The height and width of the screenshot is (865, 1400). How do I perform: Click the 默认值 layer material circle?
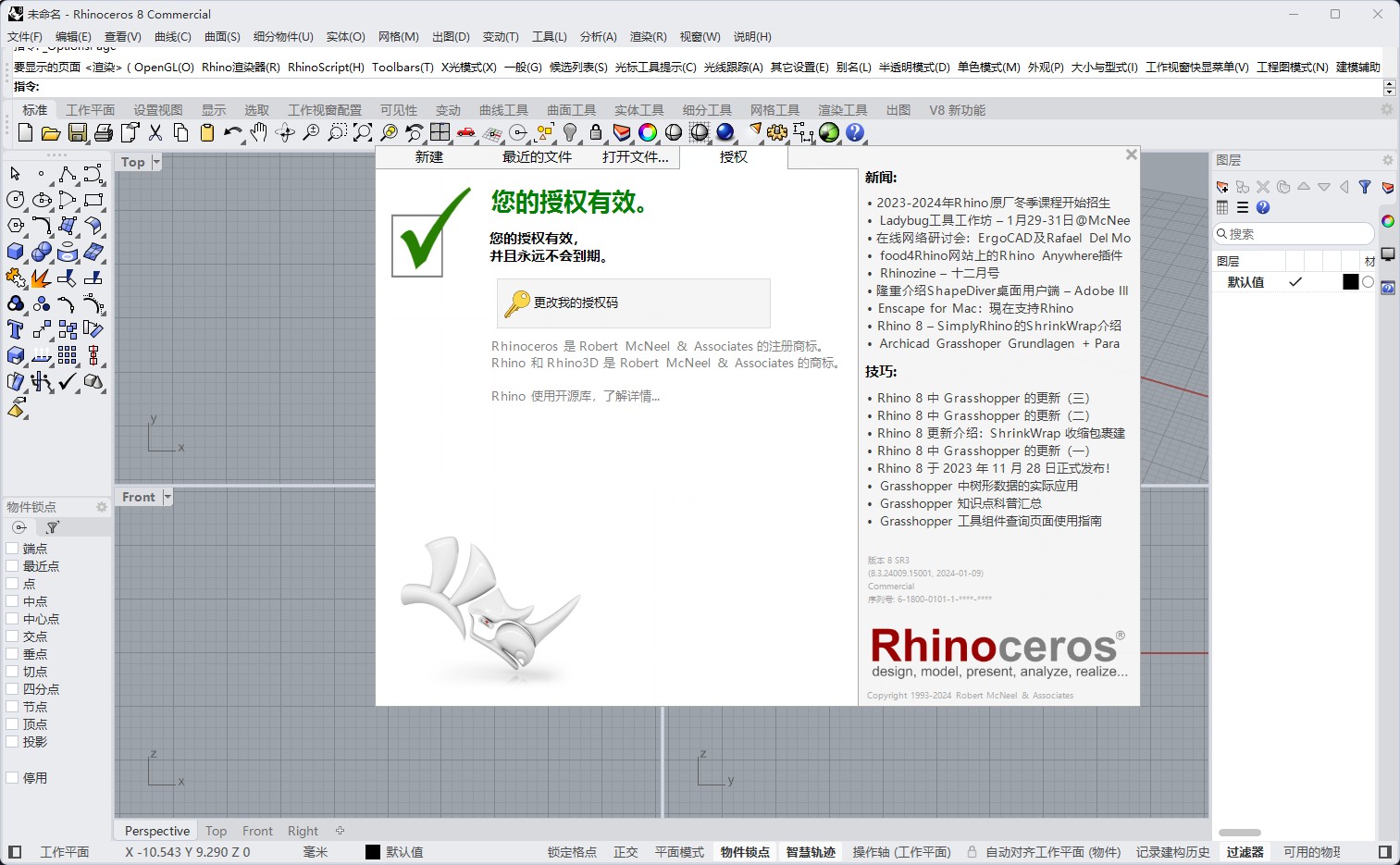[x=1368, y=282]
